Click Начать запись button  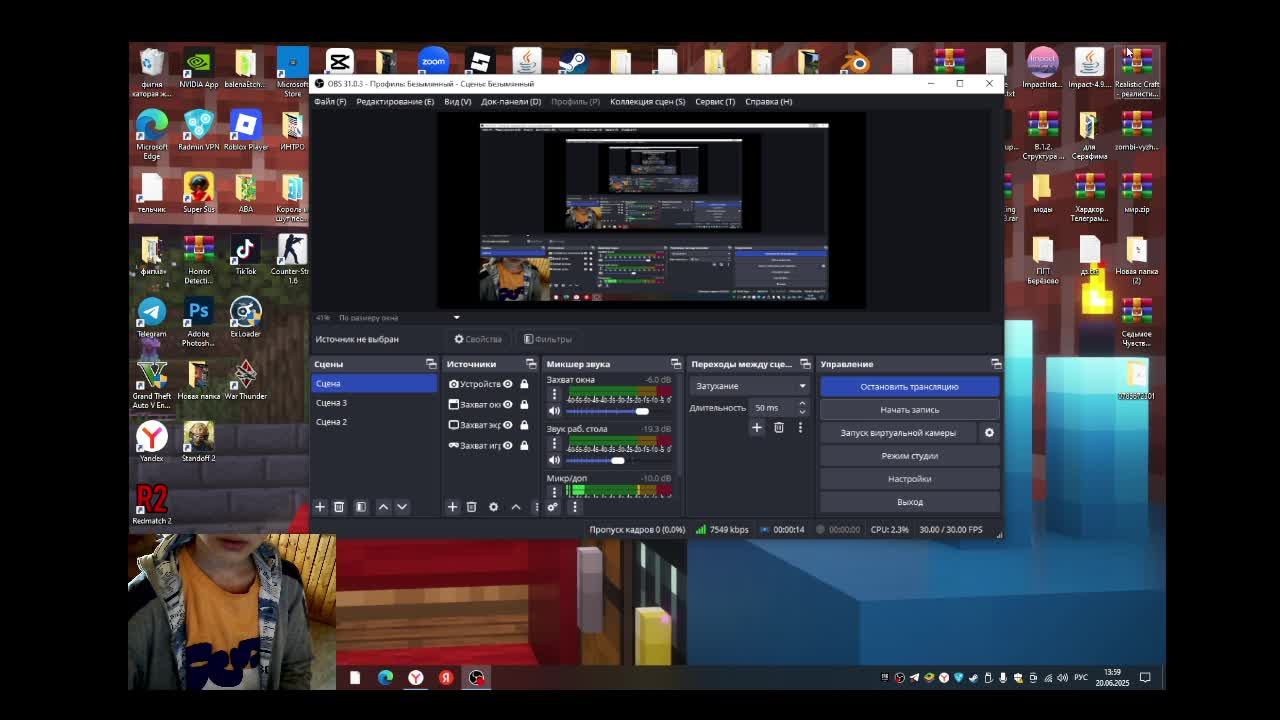click(909, 410)
